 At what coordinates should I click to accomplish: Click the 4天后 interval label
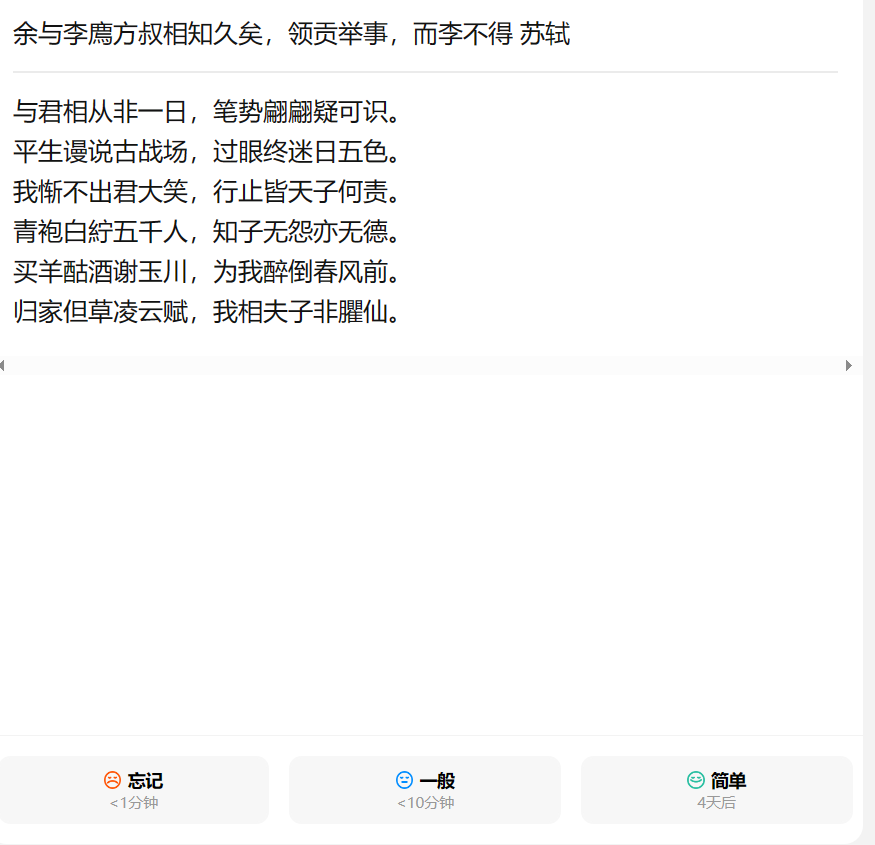(x=717, y=803)
